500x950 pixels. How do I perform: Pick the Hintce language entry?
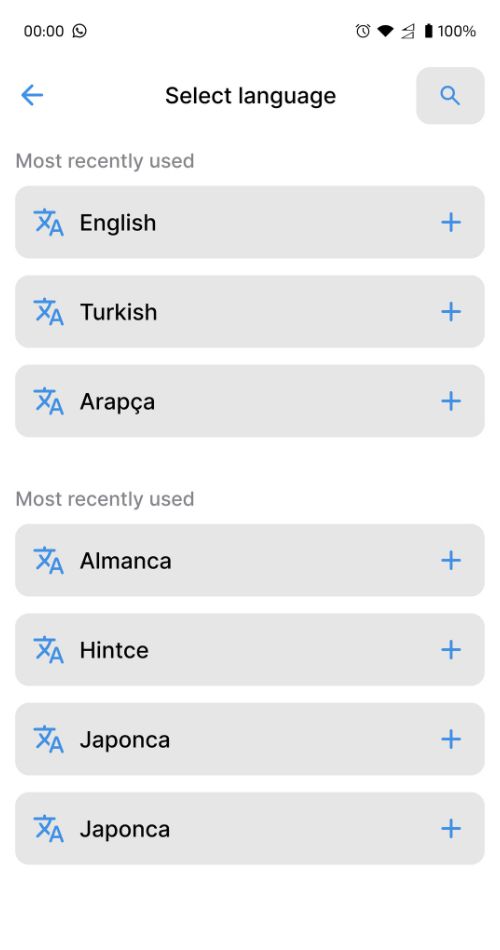point(250,650)
